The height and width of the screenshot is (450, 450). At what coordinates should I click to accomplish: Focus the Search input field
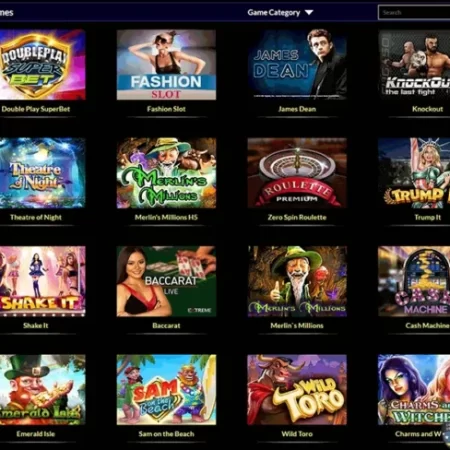click(x=414, y=13)
